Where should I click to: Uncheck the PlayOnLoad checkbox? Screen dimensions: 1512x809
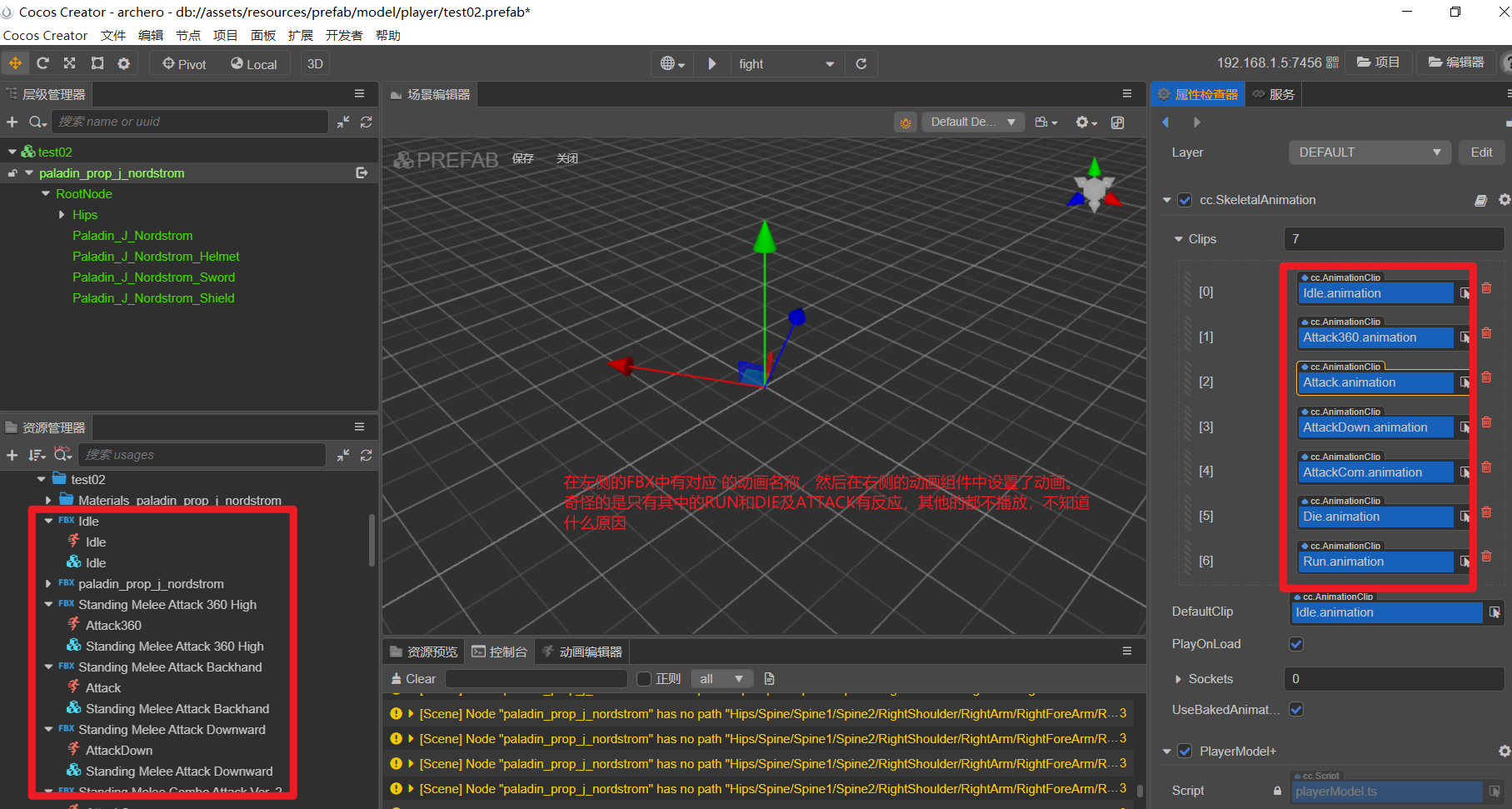pyautogui.click(x=1296, y=644)
